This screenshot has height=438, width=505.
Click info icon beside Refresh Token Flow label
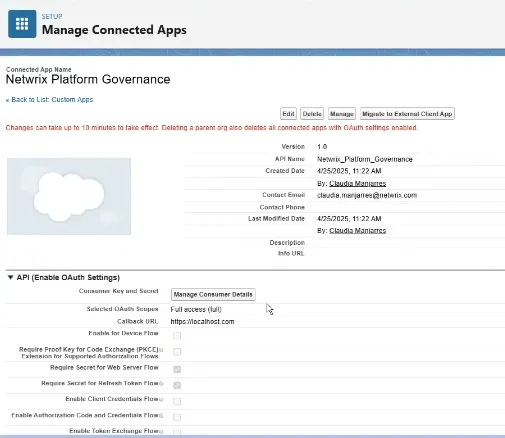tap(161, 384)
